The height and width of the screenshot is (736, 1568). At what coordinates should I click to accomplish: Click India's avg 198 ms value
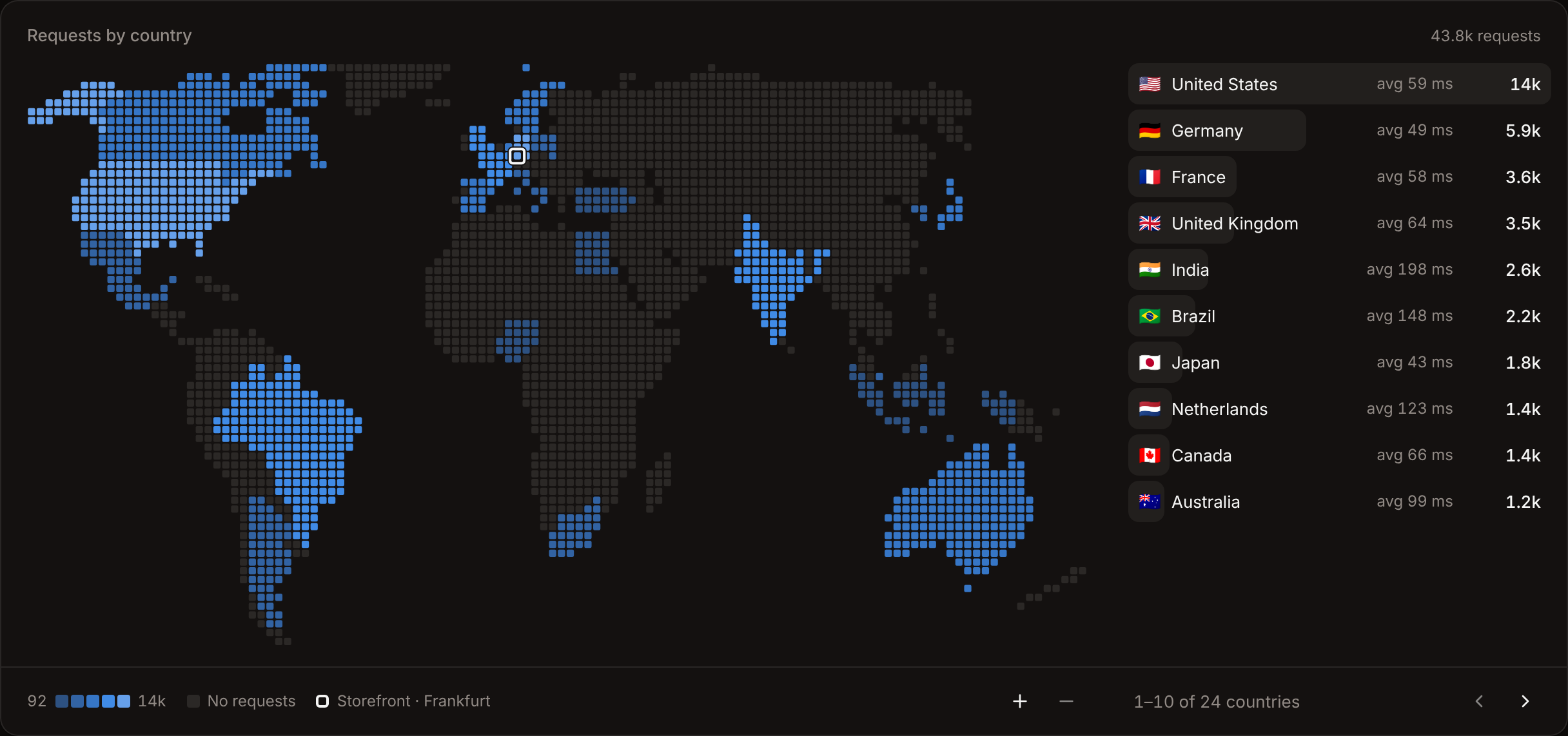[1409, 269]
